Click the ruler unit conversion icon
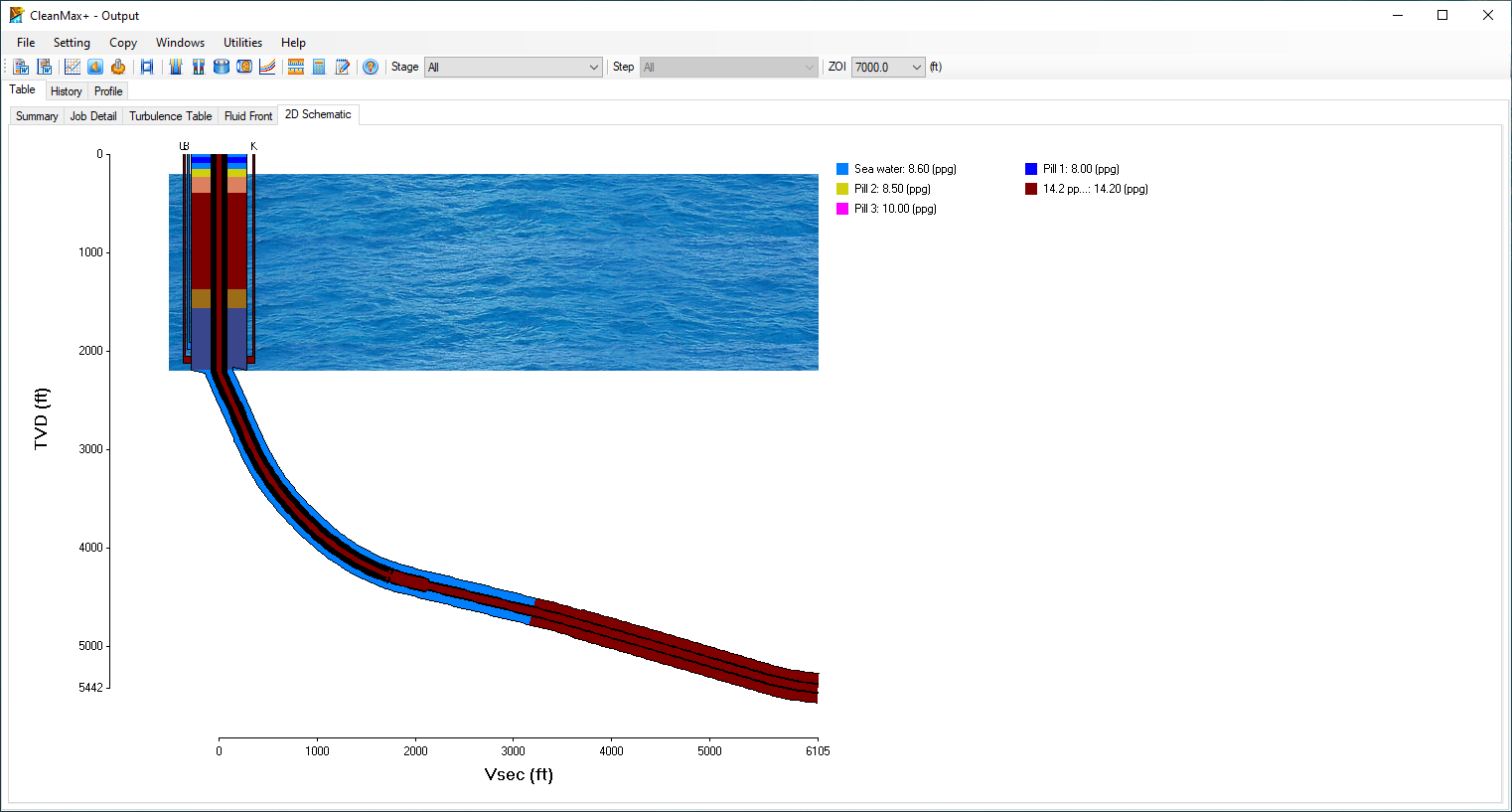 point(295,67)
